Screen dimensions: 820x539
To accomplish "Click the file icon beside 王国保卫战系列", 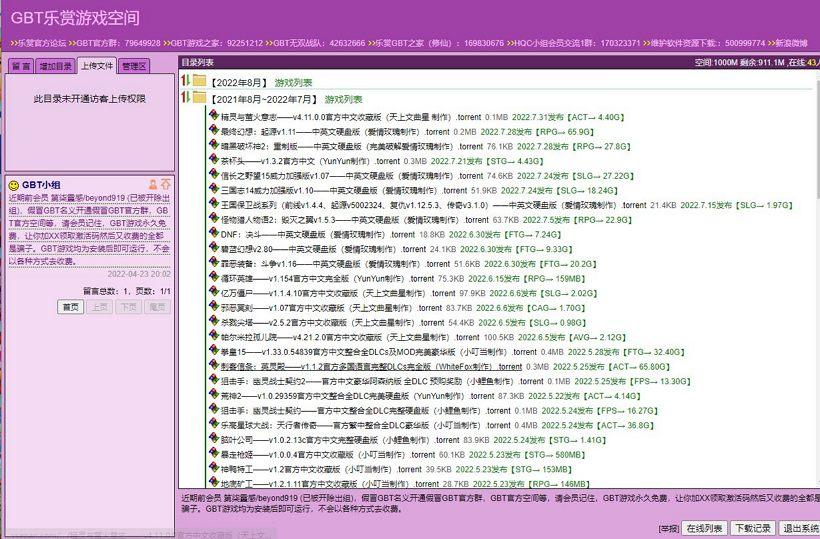I will 213,202.
